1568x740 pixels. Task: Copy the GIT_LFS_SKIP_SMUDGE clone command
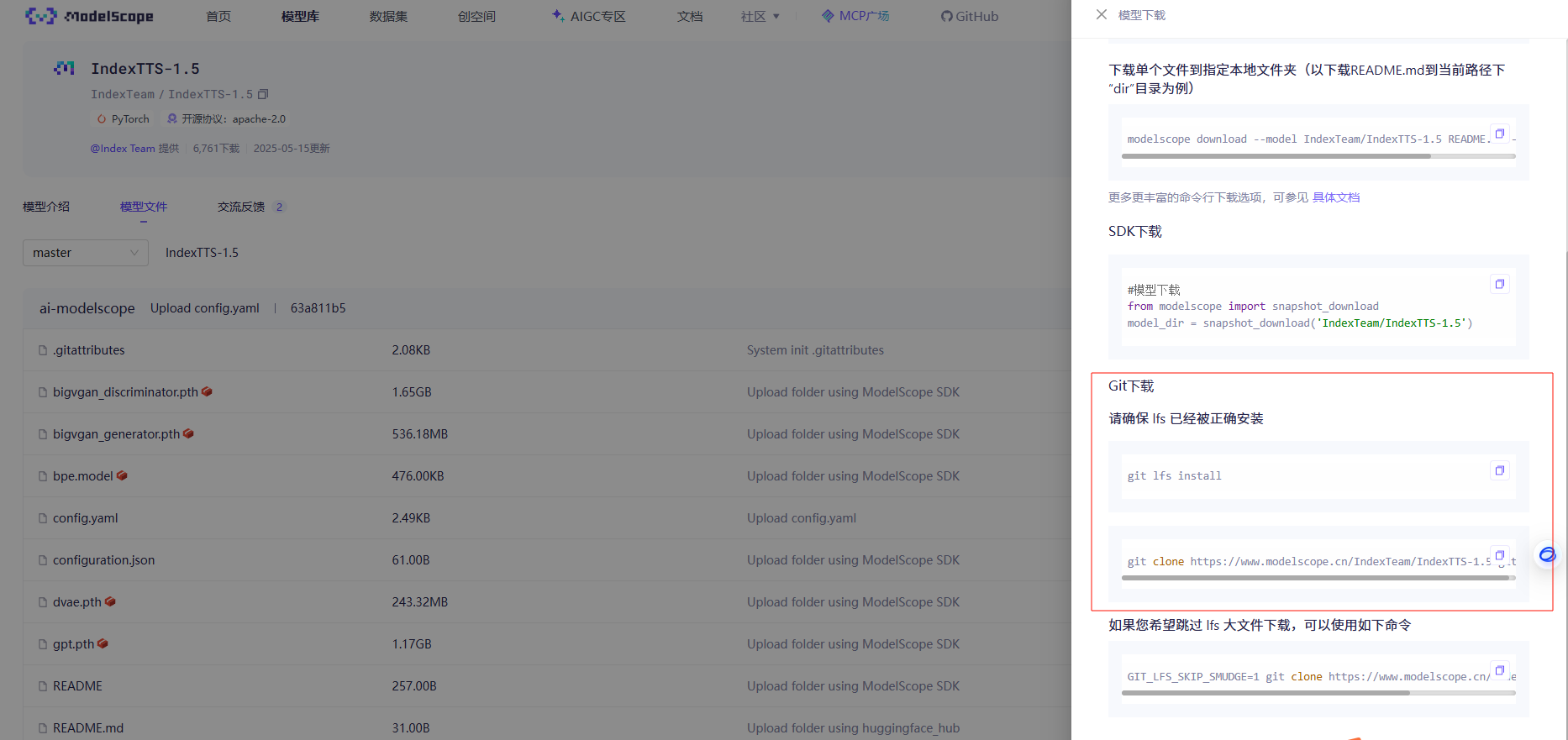1499,670
